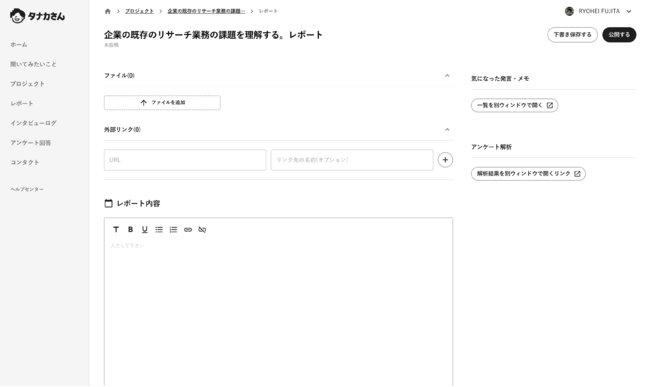Toggle underline formatting in editor
The image size is (650, 387).
pos(145,230)
